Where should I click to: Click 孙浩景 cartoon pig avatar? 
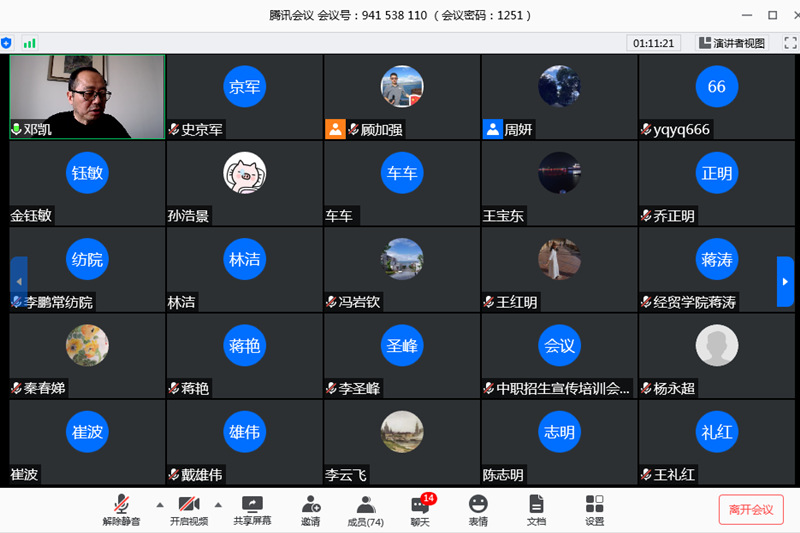pyautogui.click(x=244, y=173)
